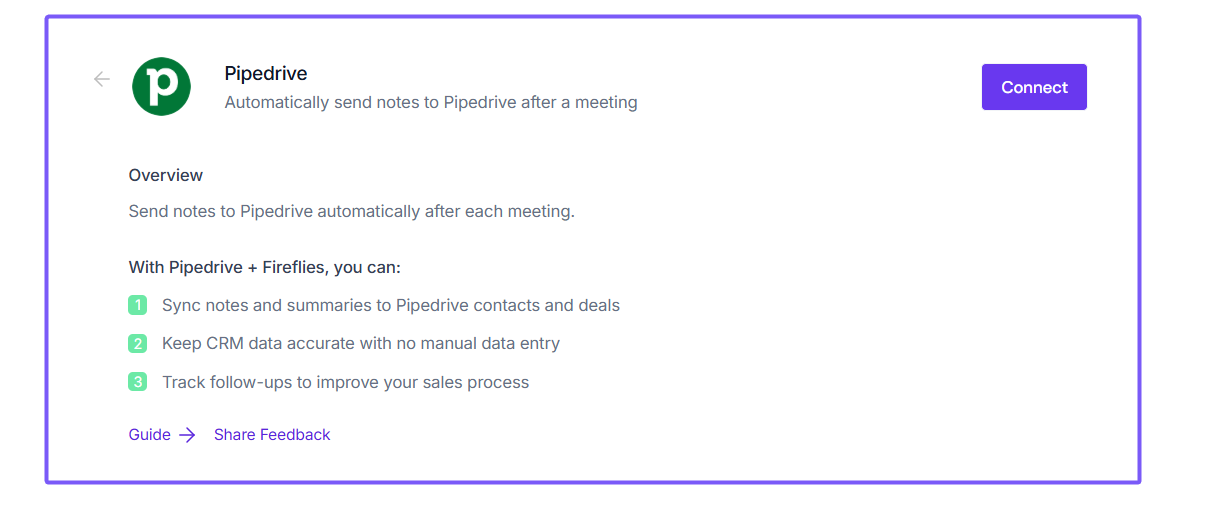Click the arrow icon next to Guide

point(187,435)
